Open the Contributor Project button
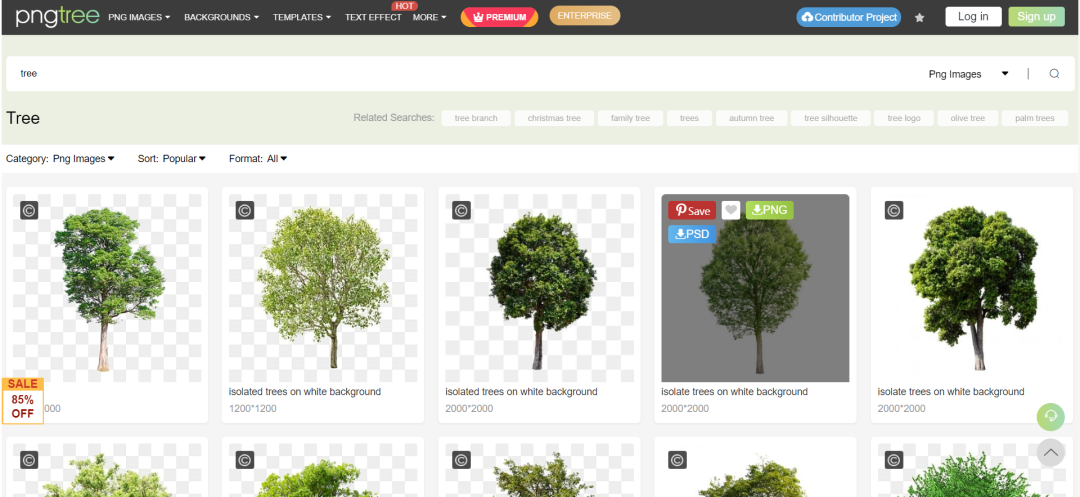 849,17
